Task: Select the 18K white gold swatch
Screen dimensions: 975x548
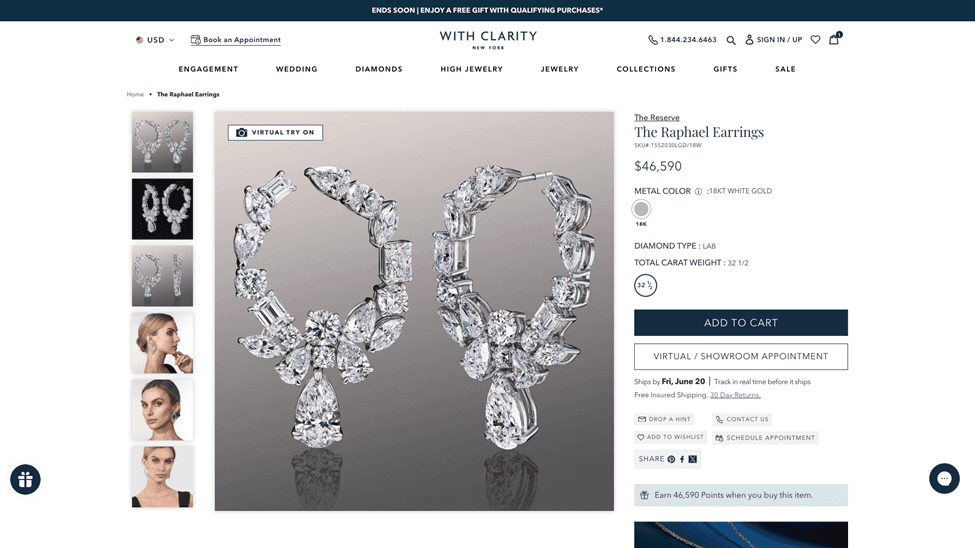Action: tap(641, 209)
